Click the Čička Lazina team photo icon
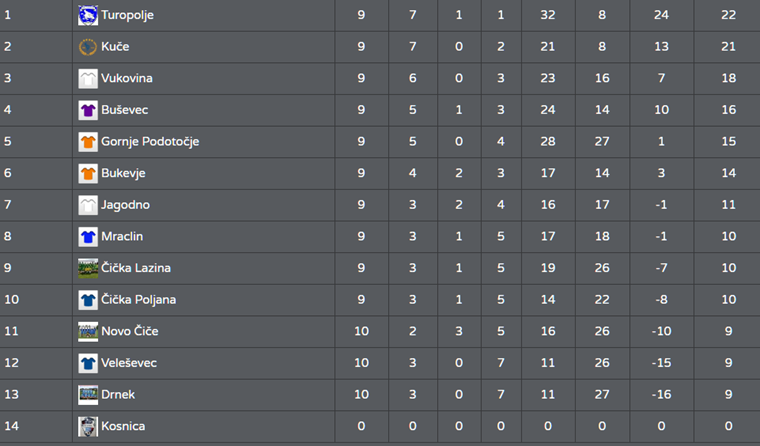Screen dimensions: 760x446 coord(88,268)
